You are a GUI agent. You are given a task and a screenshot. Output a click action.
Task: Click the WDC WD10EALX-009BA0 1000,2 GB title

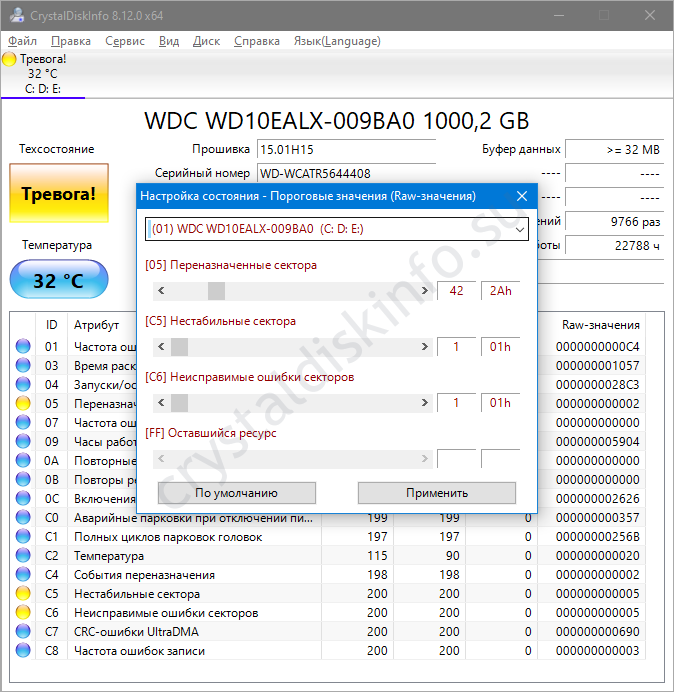tap(337, 120)
